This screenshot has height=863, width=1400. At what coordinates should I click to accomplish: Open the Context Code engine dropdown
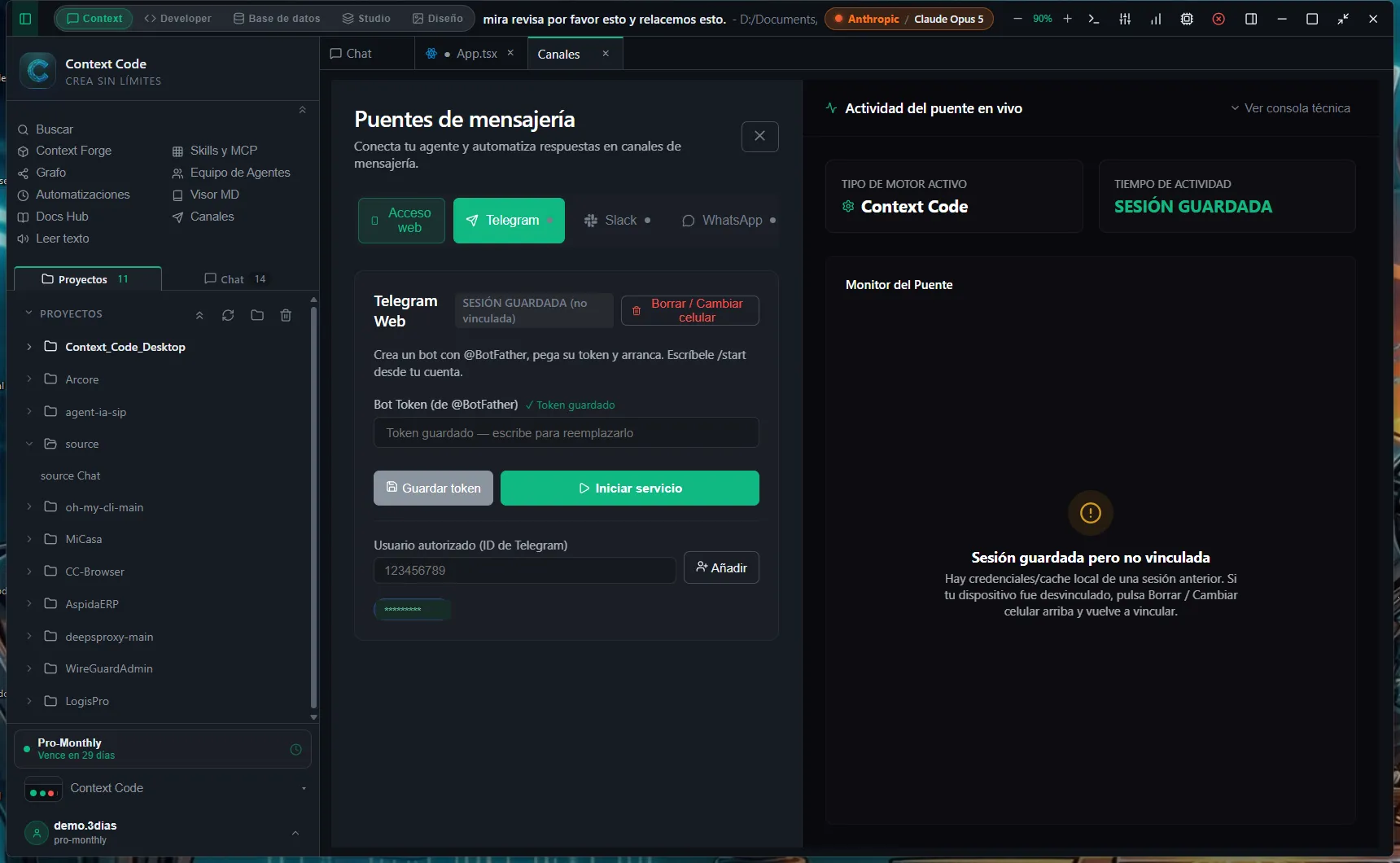tap(166, 789)
